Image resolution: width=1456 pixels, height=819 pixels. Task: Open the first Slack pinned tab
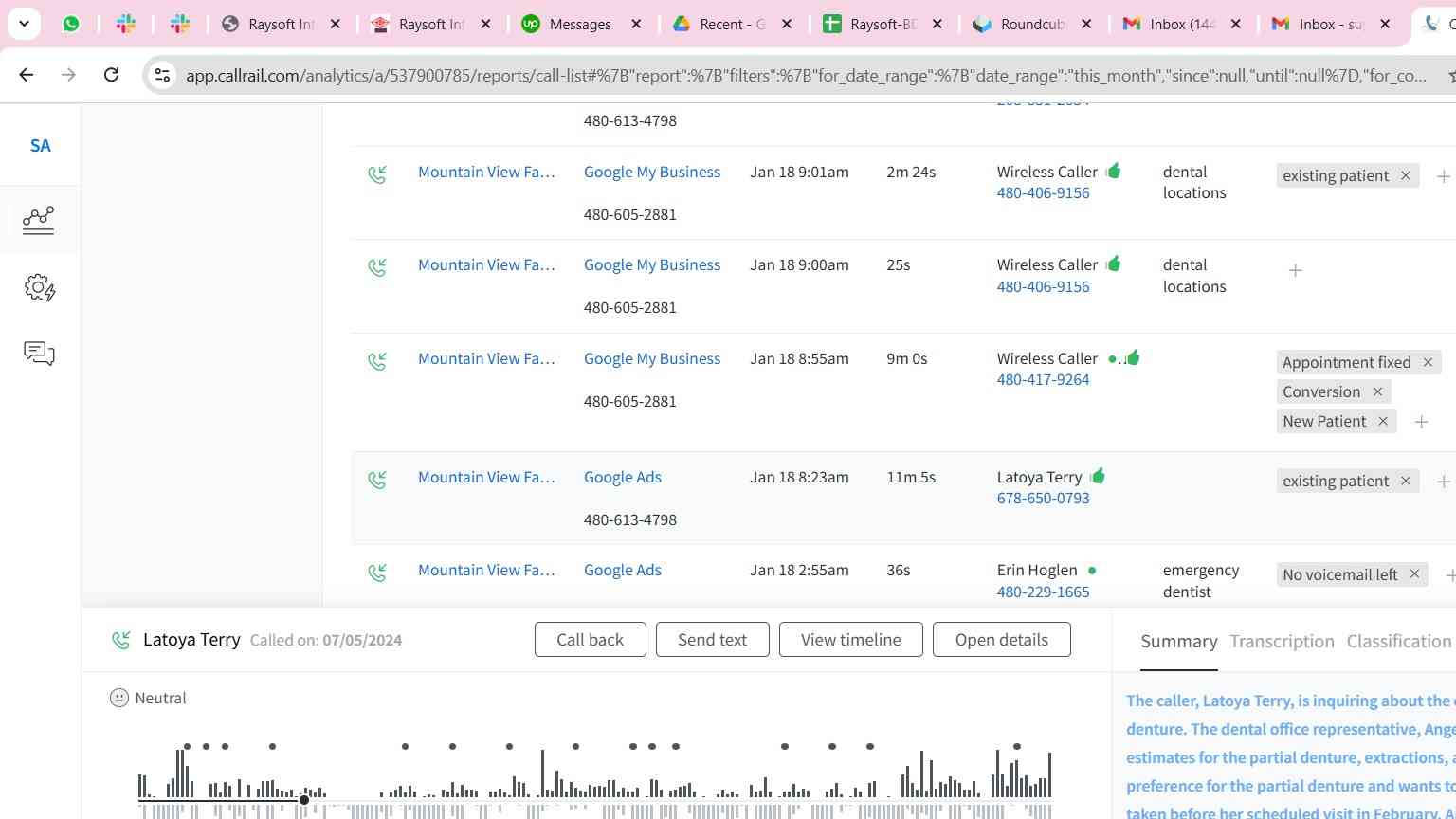126,24
